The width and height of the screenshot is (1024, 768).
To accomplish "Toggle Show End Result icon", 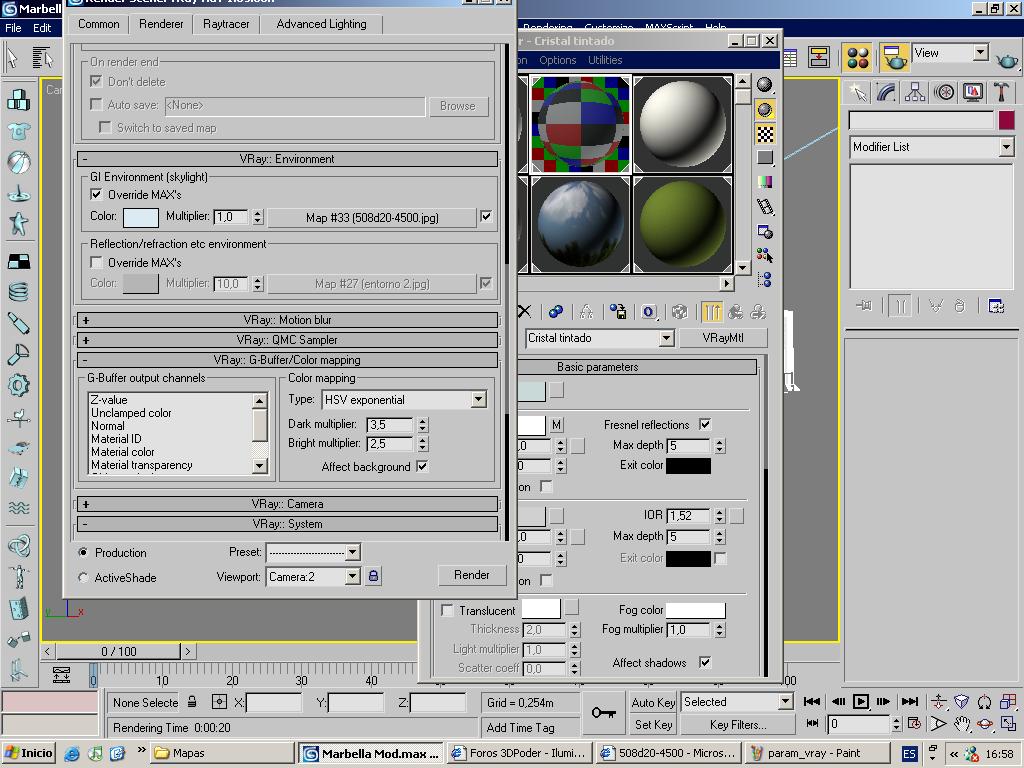I will (712, 312).
